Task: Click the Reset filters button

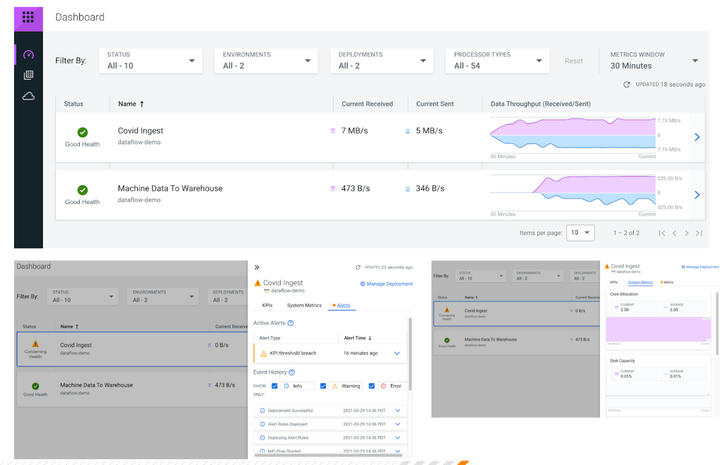Action: point(573,61)
